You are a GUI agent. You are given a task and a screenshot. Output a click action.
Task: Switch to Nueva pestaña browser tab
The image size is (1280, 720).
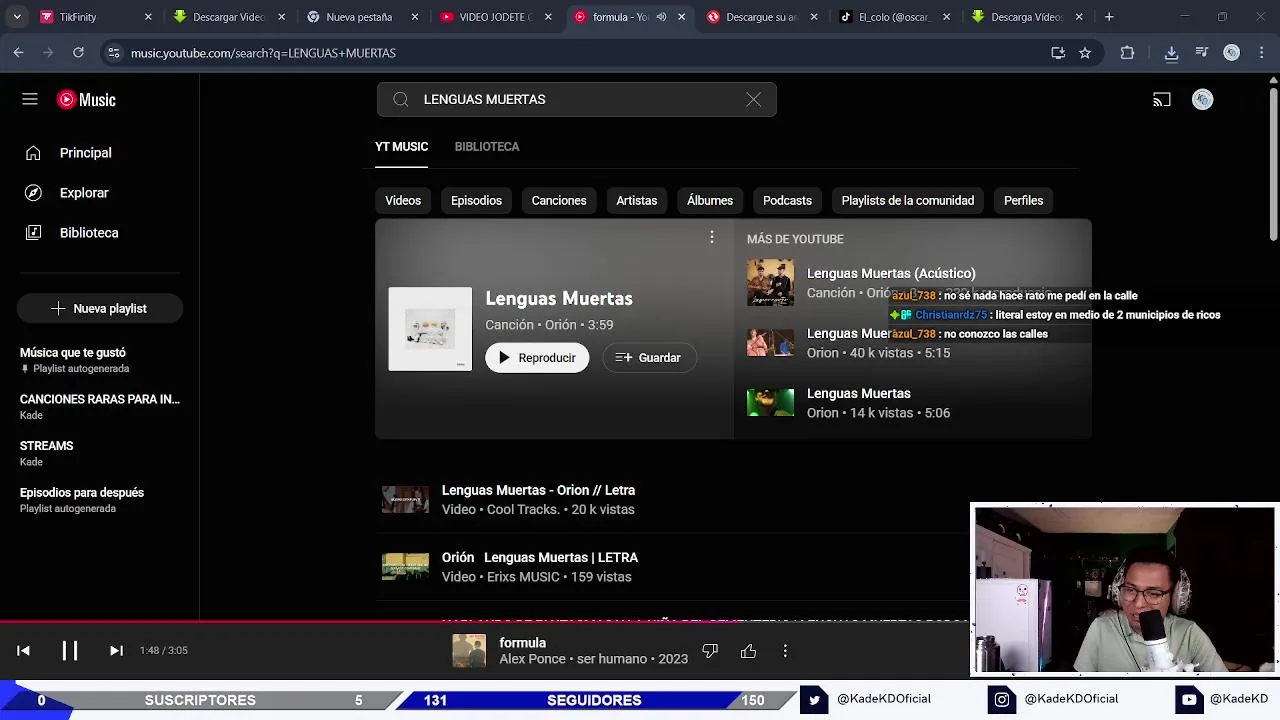(362, 17)
